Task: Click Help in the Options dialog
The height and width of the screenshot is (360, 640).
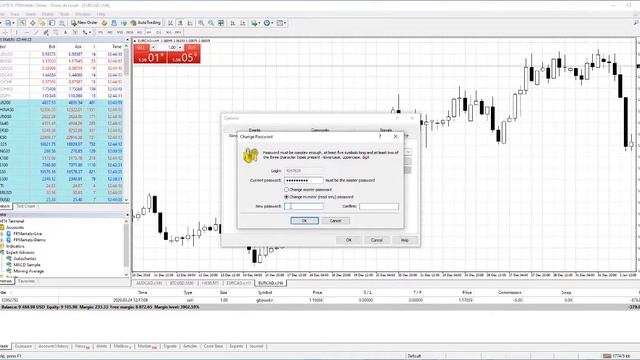Action: [x=404, y=240]
